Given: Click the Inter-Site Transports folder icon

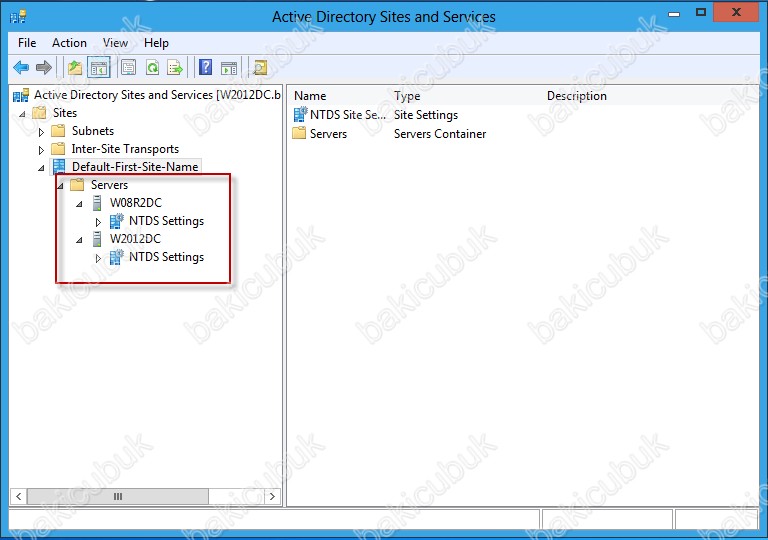Looking at the screenshot, I should (x=58, y=148).
